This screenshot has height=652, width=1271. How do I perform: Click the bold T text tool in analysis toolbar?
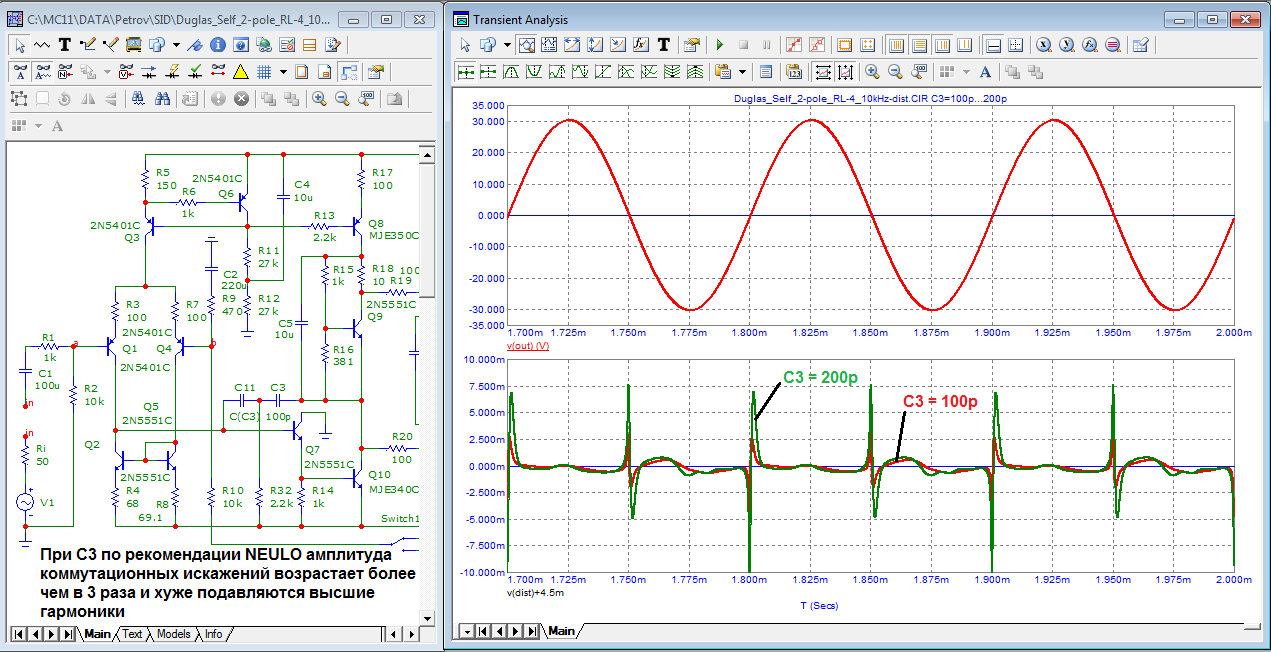click(663, 44)
